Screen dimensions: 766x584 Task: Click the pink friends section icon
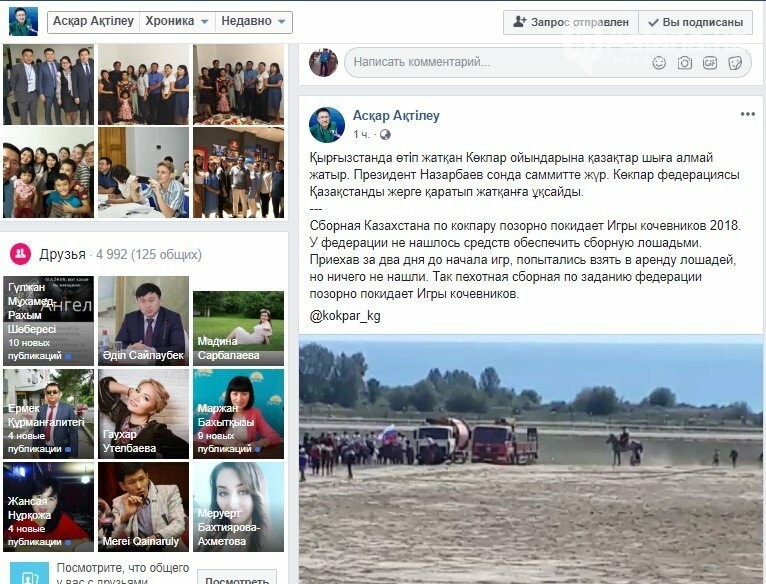point(21,254)
